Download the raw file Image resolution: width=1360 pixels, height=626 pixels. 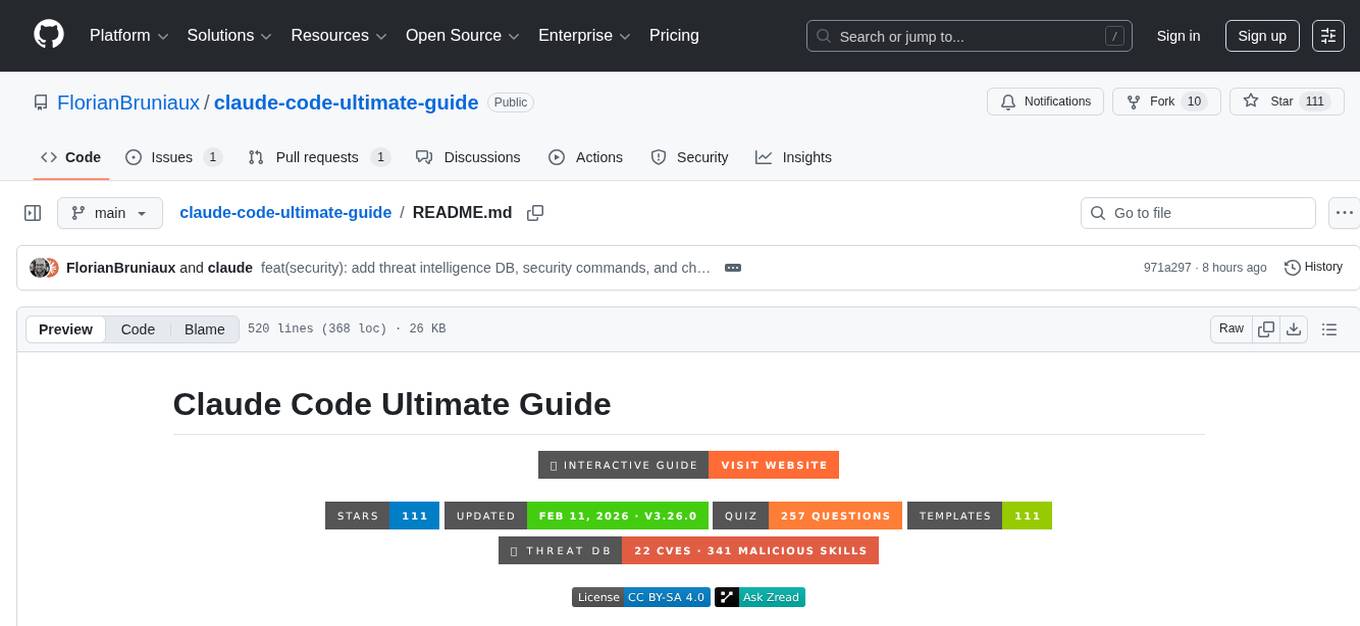pos(1293,329)
